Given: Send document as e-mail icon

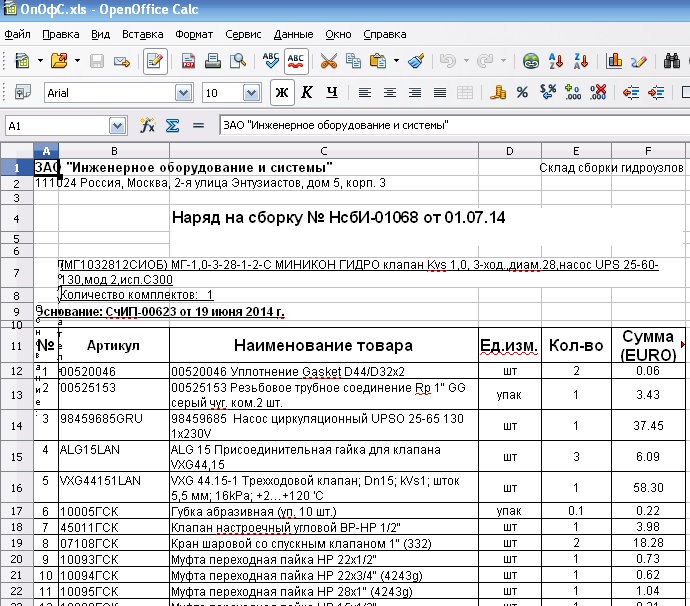Looking at the screenshot, I should pos(121,61).
